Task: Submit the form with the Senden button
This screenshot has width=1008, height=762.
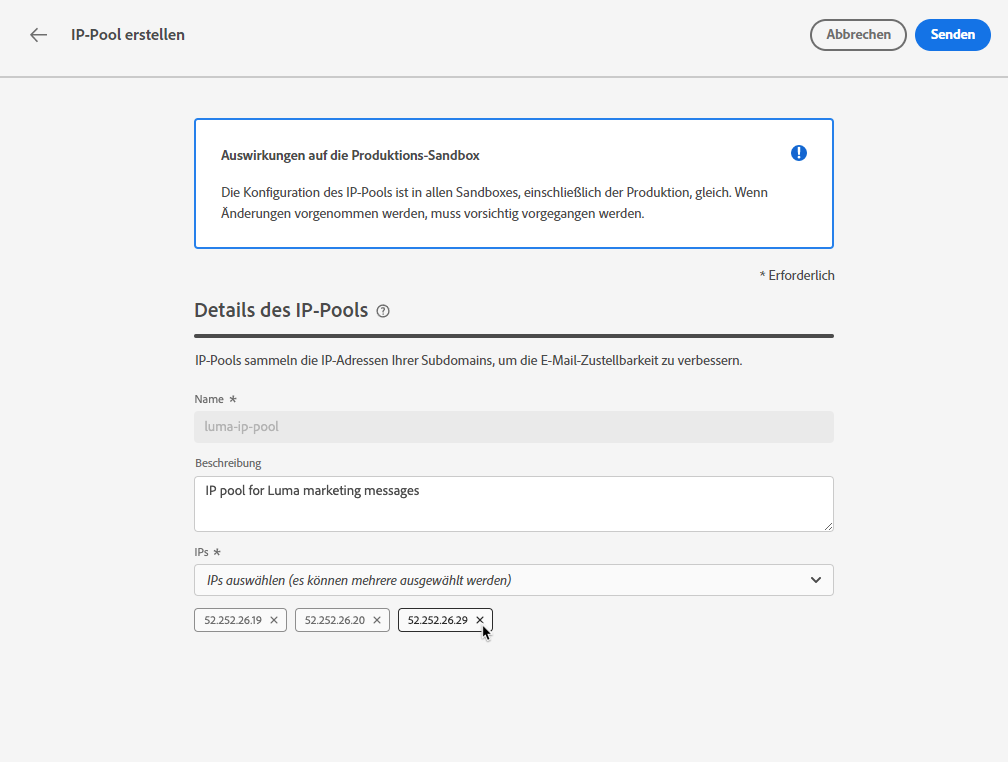Action: tap(952, 35)
